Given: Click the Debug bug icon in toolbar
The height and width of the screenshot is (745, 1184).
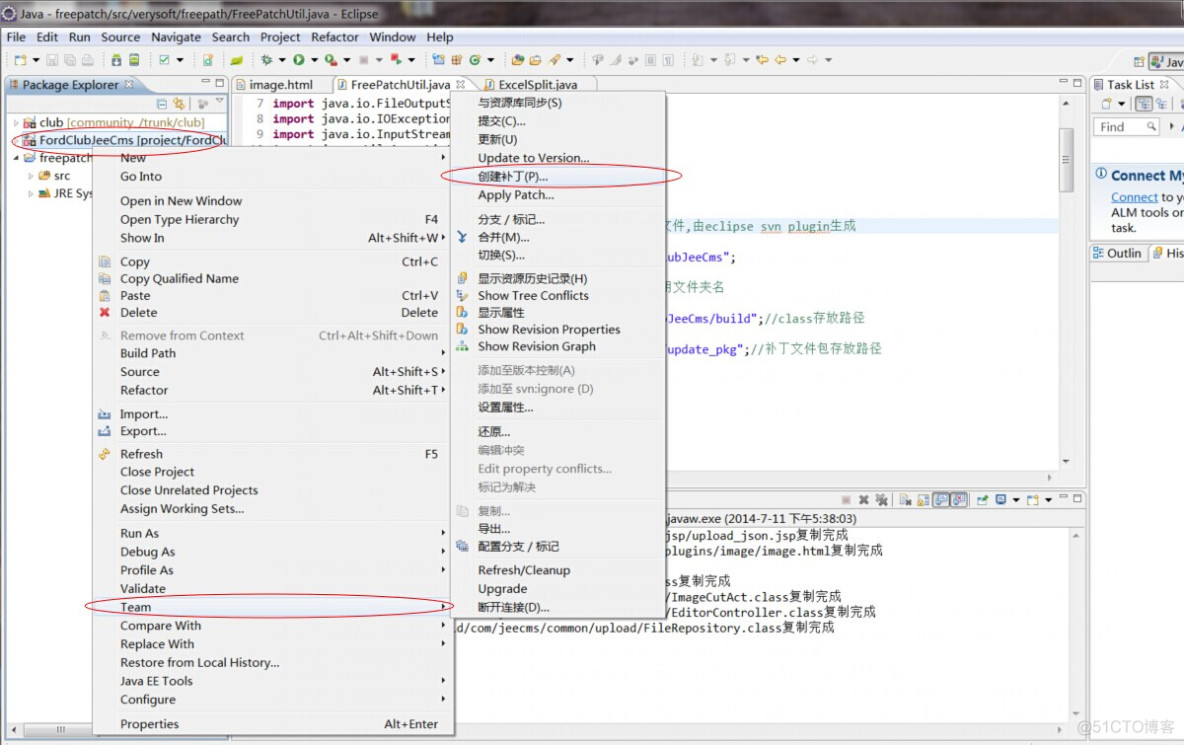Looking at the screenshot, I should [267, 60].
